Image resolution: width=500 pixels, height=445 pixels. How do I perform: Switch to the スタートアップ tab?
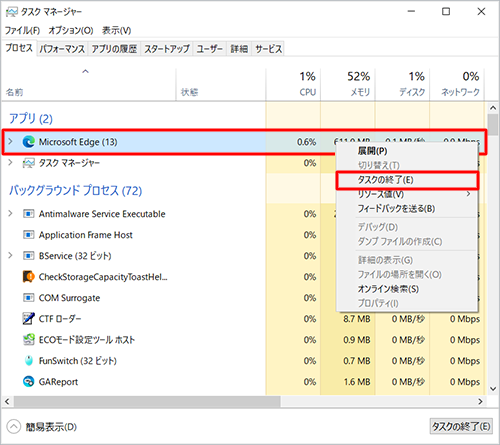coord(167,49)
